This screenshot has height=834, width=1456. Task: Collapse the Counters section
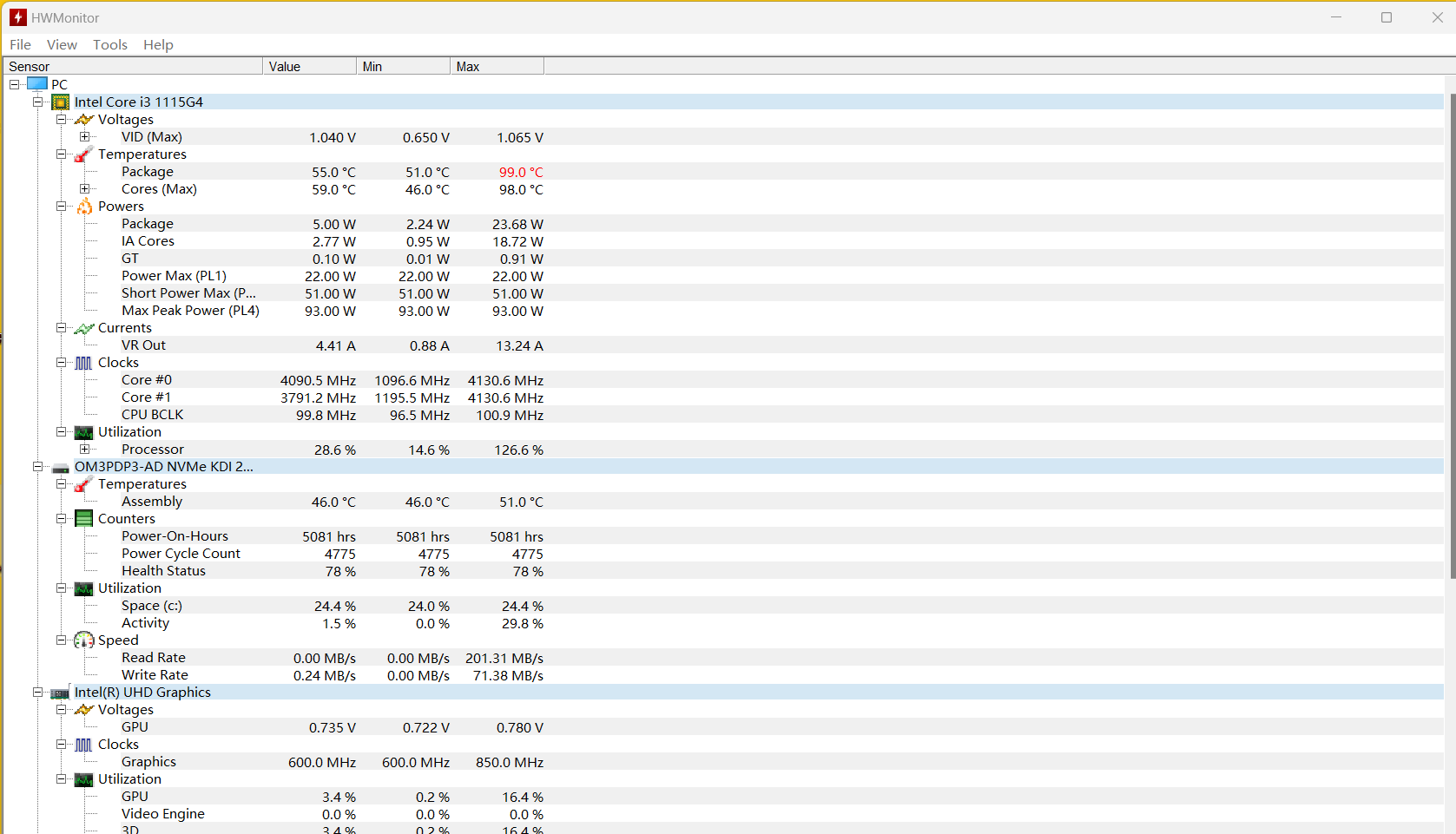62,518
